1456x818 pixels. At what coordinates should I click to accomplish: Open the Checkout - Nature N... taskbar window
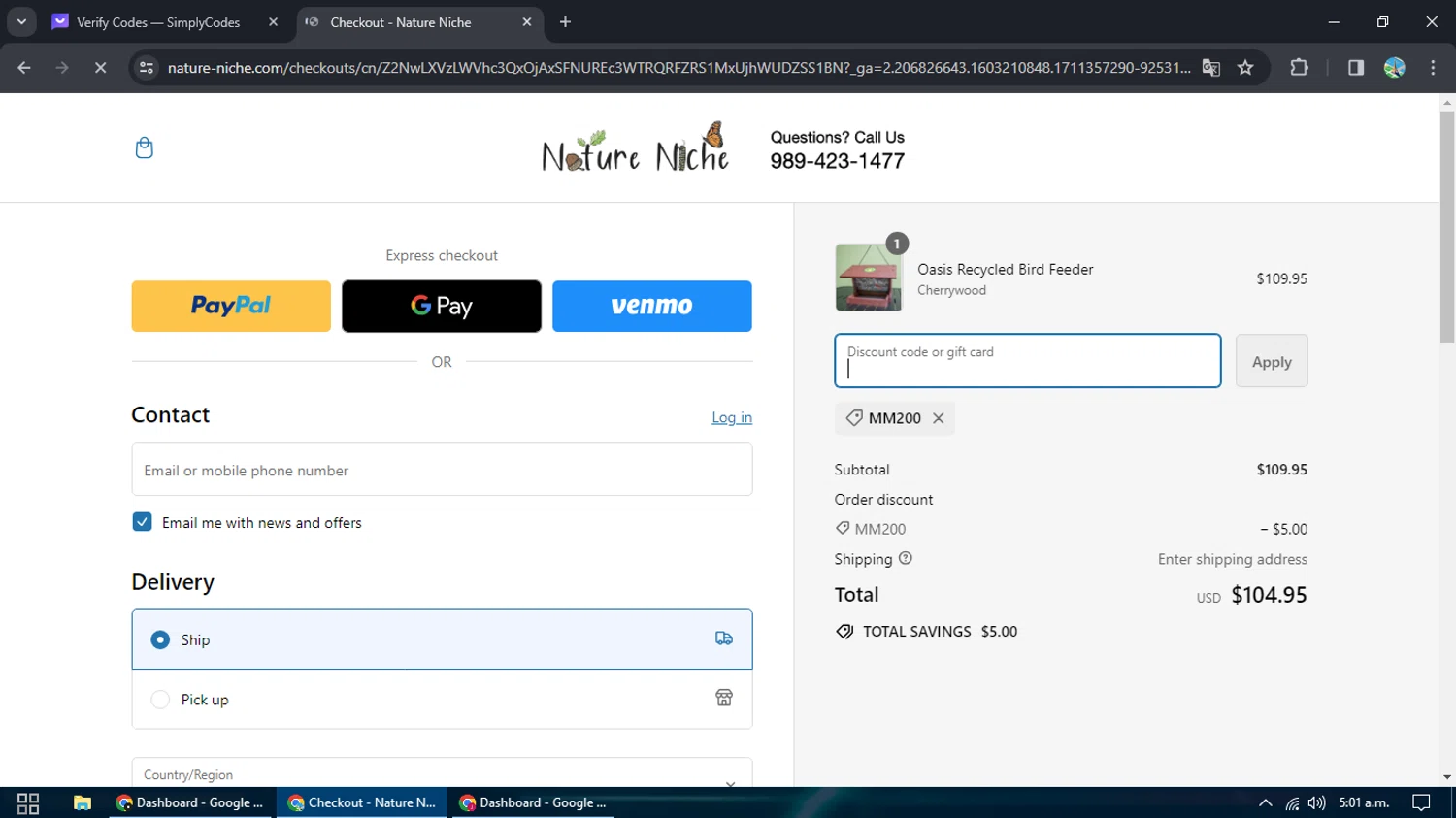[x=363, y=803]
